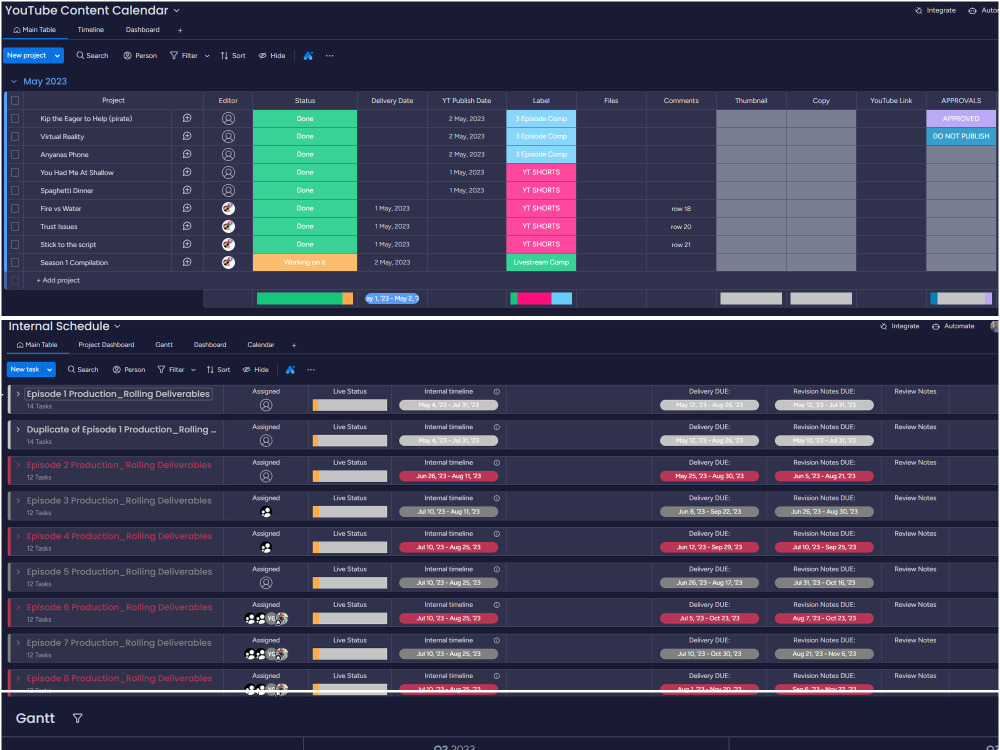
Task: Open the AI assistant icon in Internal Schedule toolbar
Action: pos(290,369)
